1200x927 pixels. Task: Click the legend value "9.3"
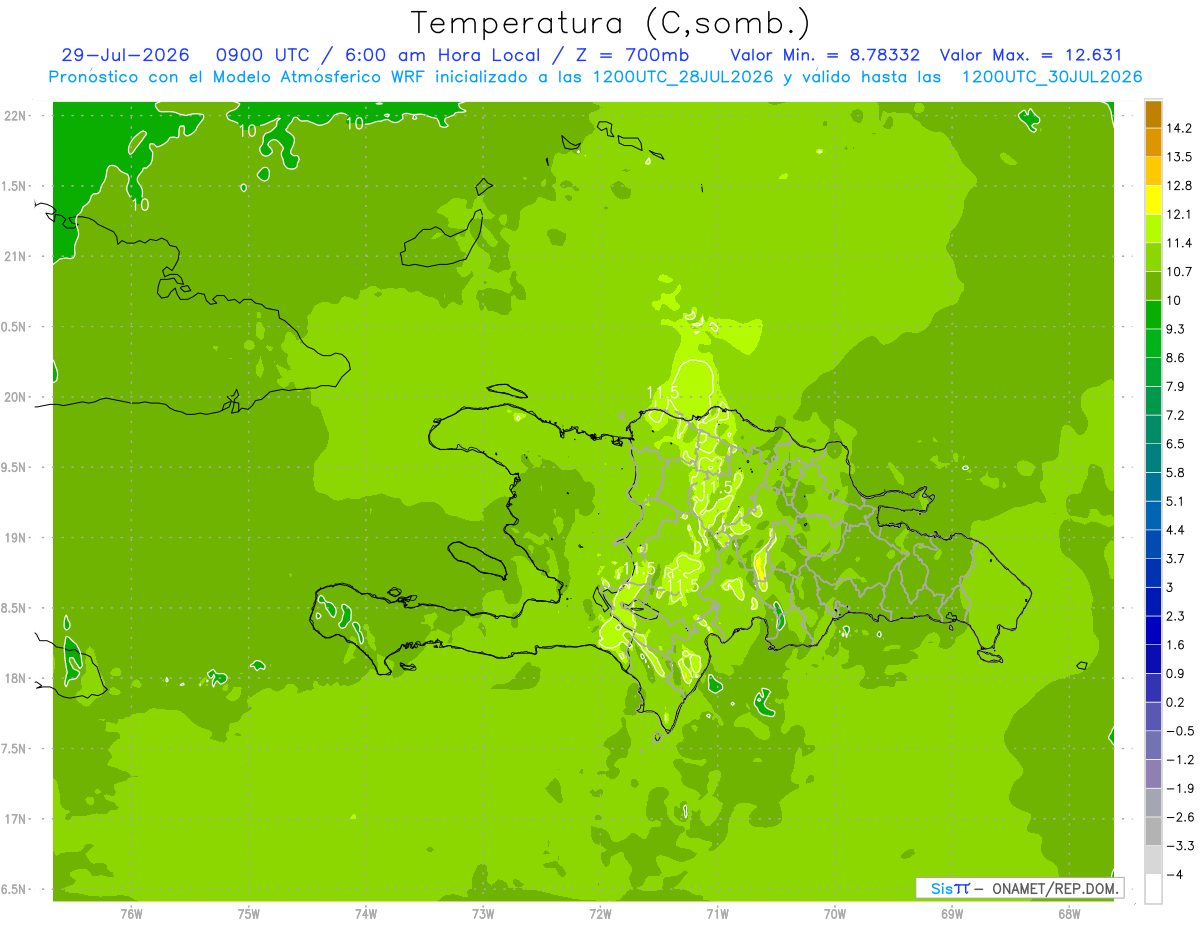tap(1176, 329)
